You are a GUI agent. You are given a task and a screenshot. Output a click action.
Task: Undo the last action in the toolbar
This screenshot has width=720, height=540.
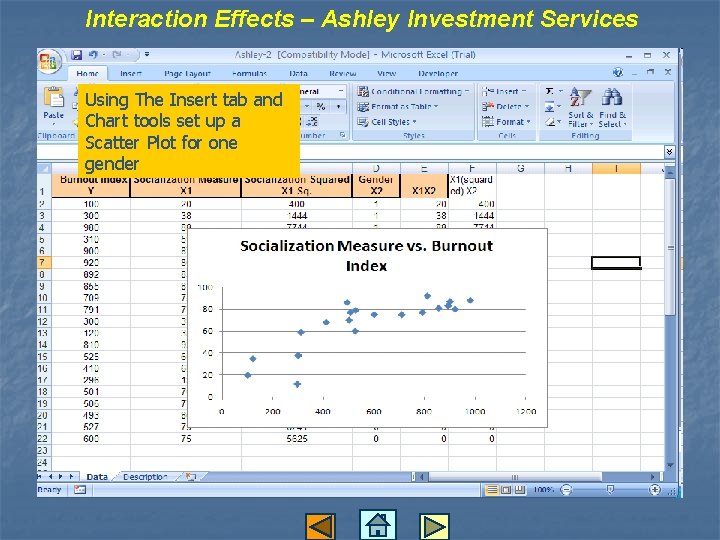pyautogui.click(x=93, y=55)
